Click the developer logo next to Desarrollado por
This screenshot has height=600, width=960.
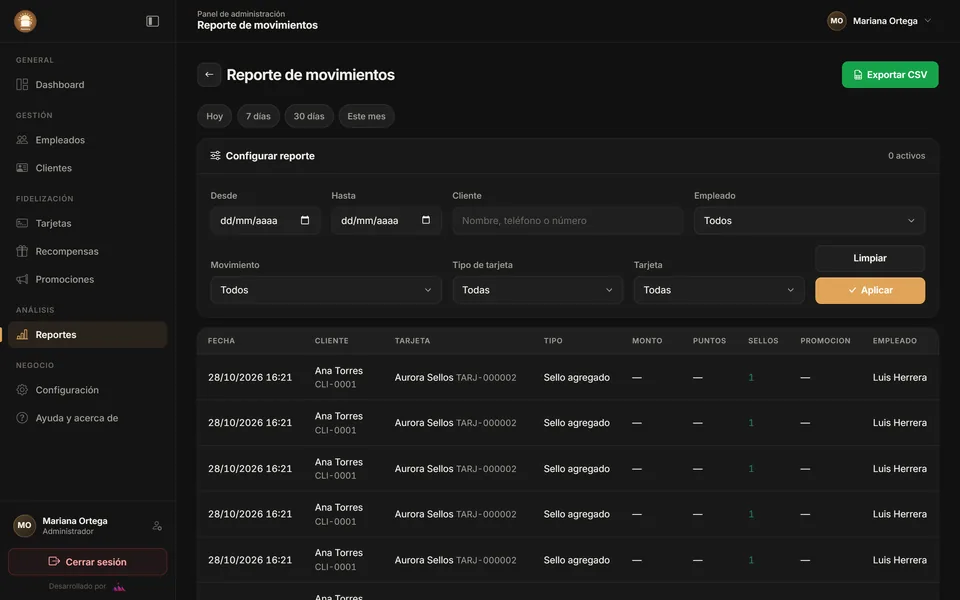[x=119, y=587]
